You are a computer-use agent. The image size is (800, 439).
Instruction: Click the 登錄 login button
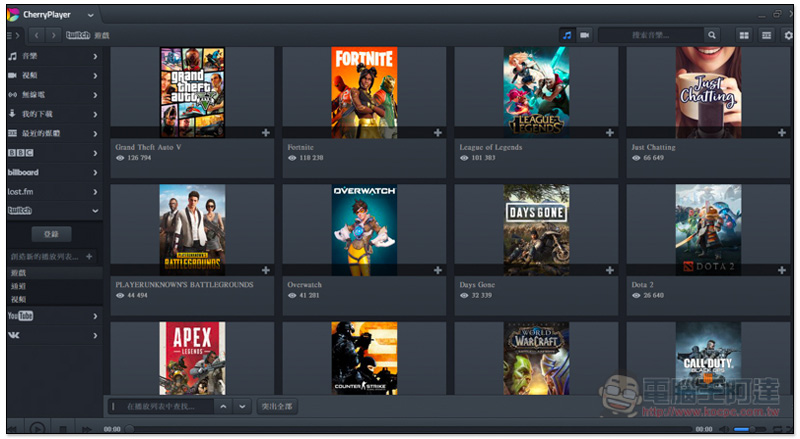point(52,234)
